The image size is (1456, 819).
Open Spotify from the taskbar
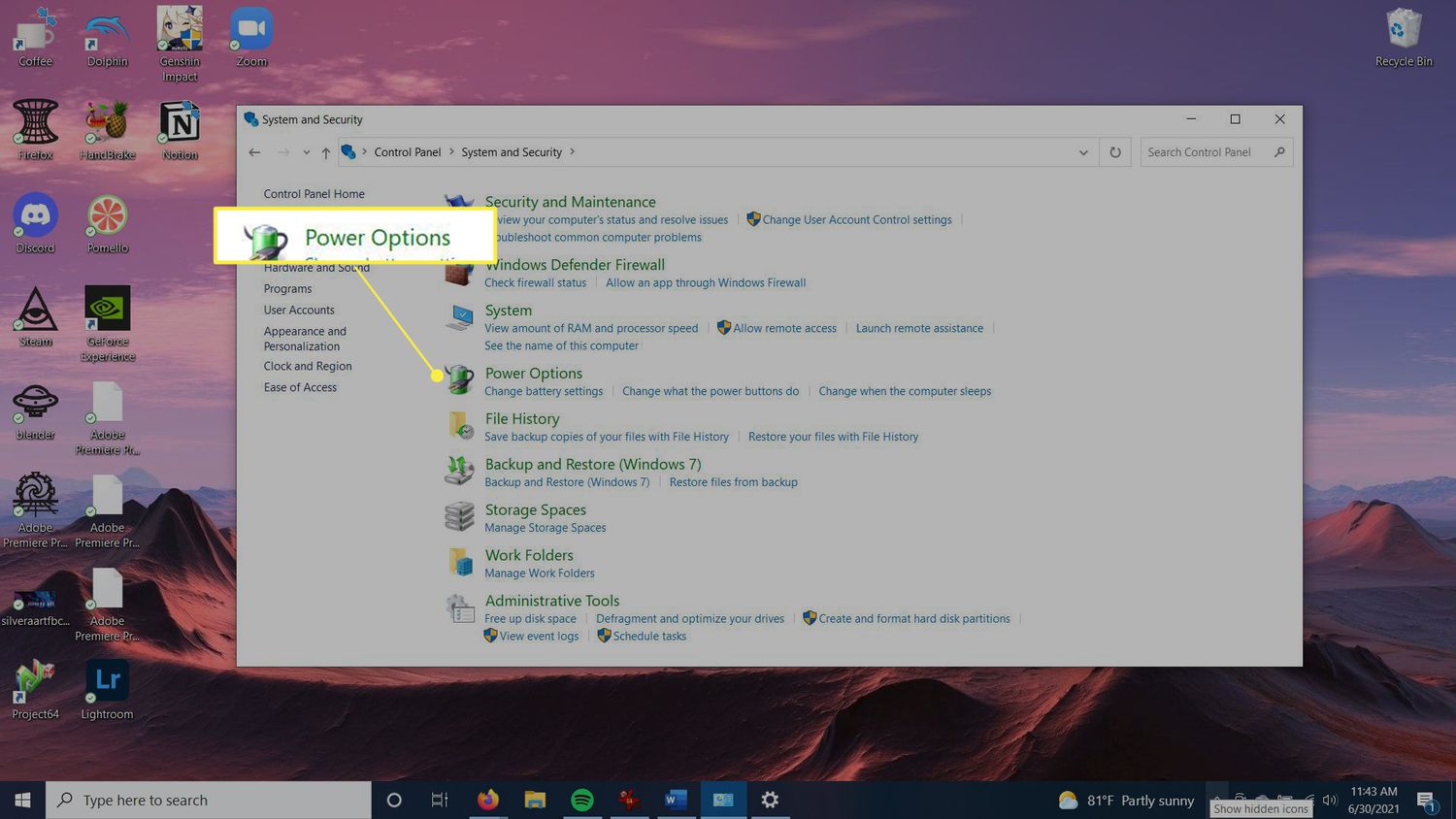(x=582, y=800)
